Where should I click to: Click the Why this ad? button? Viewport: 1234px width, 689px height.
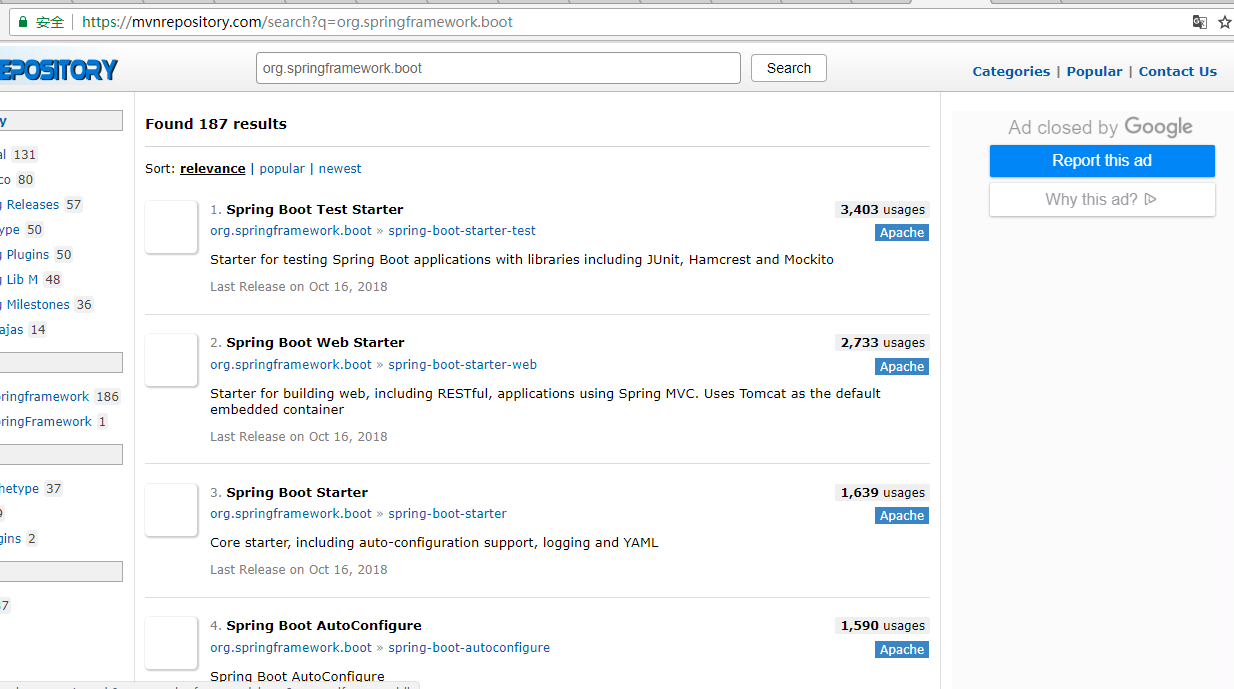click(x=1102, y=199)
